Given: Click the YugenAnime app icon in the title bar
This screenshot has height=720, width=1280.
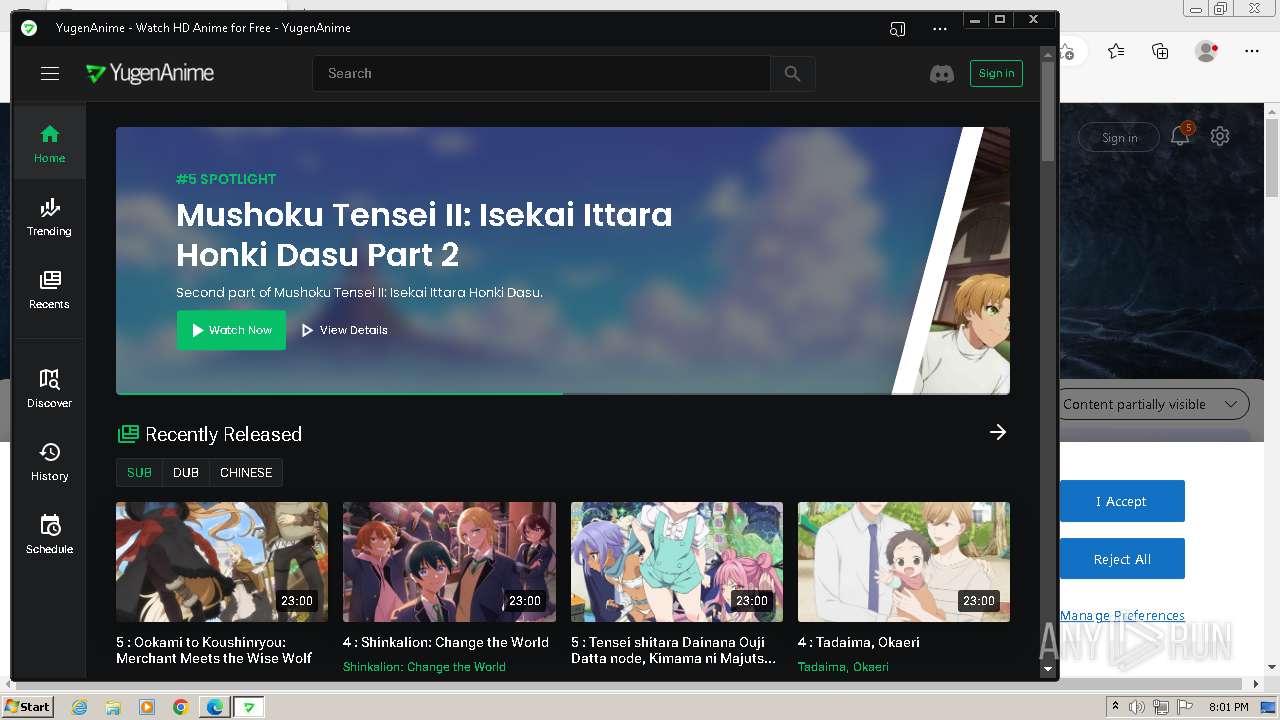Looking at the screenshot, I should pyautogui.click(x=29, y=28).
